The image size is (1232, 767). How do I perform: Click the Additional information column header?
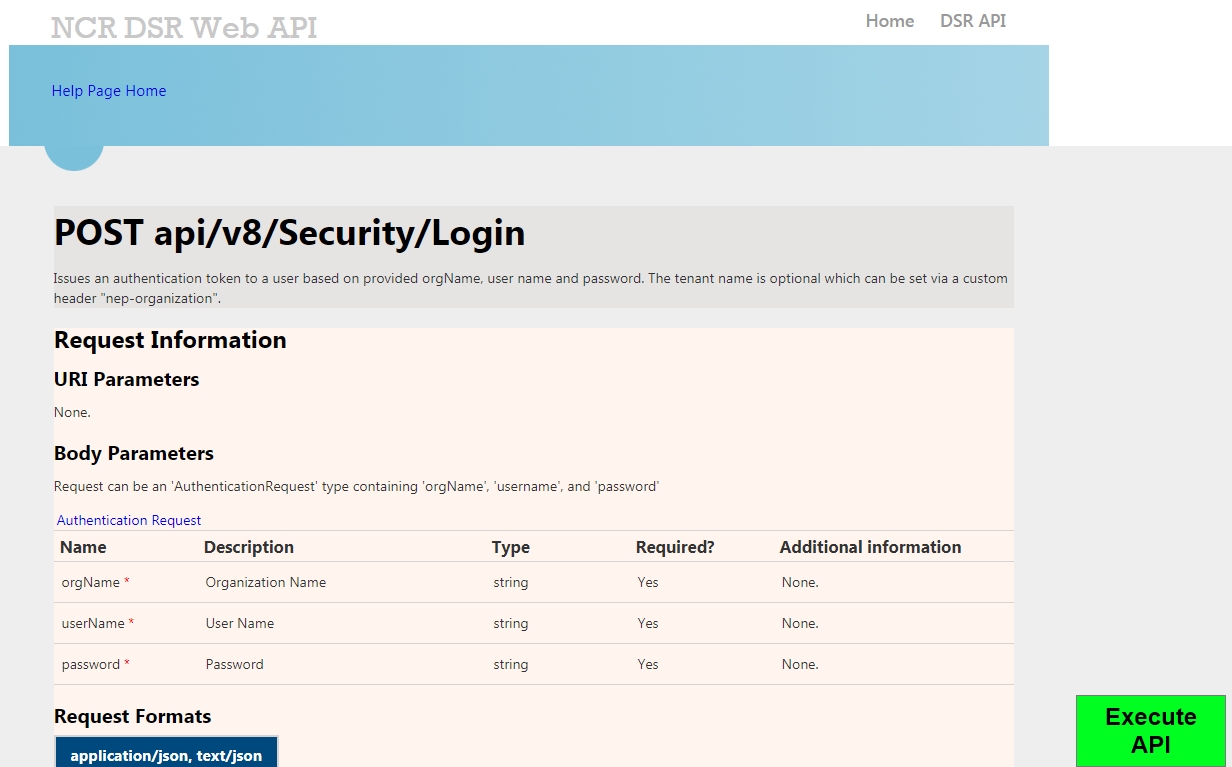coord(870,547)
